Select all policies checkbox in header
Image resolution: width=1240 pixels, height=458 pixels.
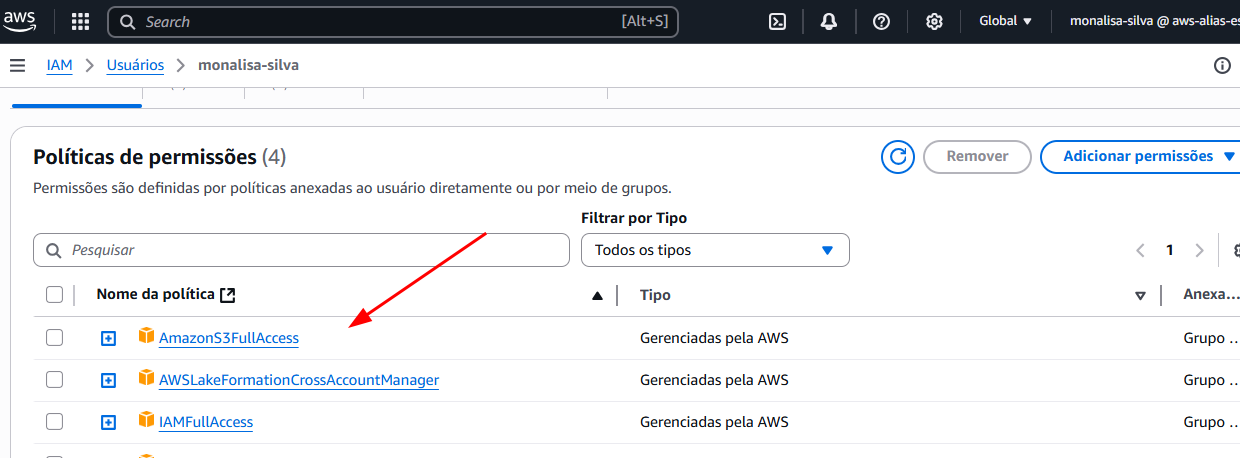[54, 295]
